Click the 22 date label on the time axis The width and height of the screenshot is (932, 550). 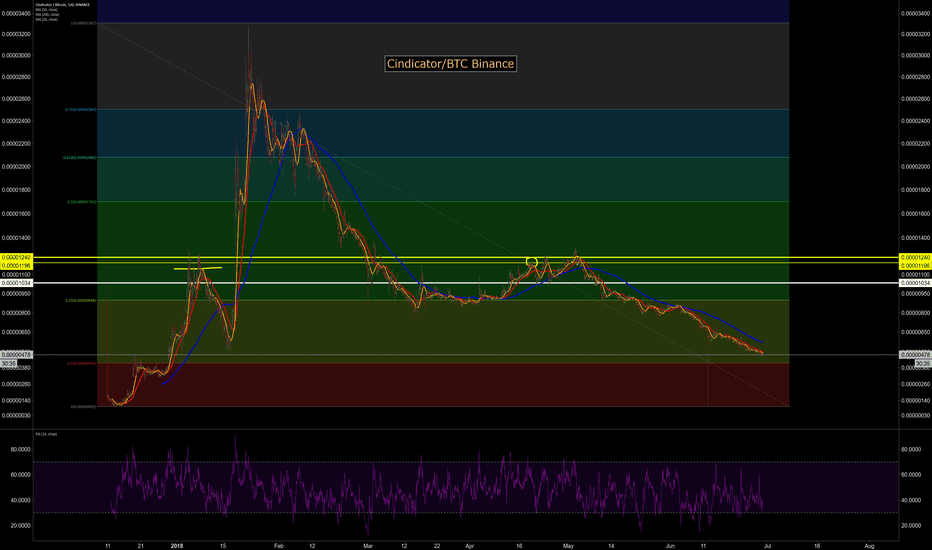coord(437,546)
